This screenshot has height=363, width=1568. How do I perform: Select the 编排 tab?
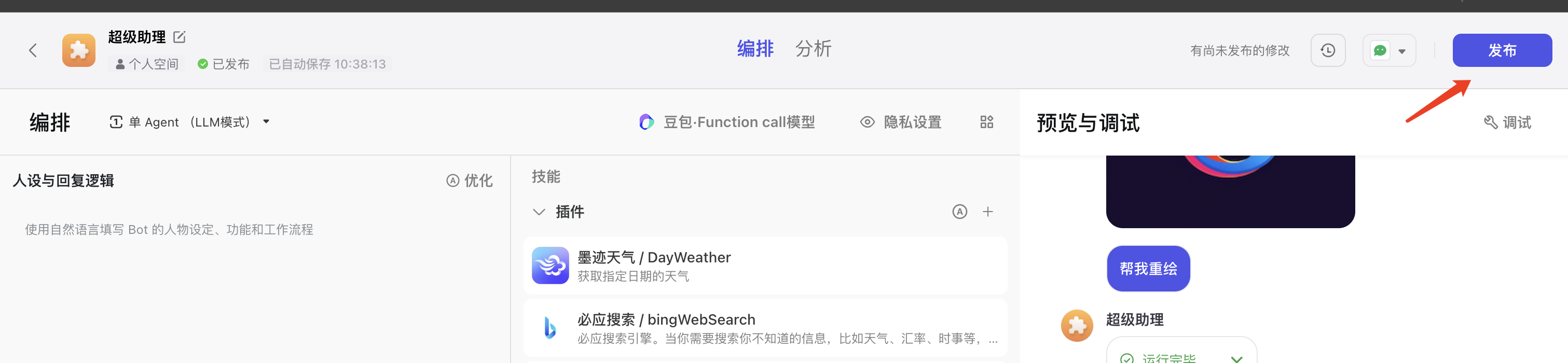pos(755,49)
